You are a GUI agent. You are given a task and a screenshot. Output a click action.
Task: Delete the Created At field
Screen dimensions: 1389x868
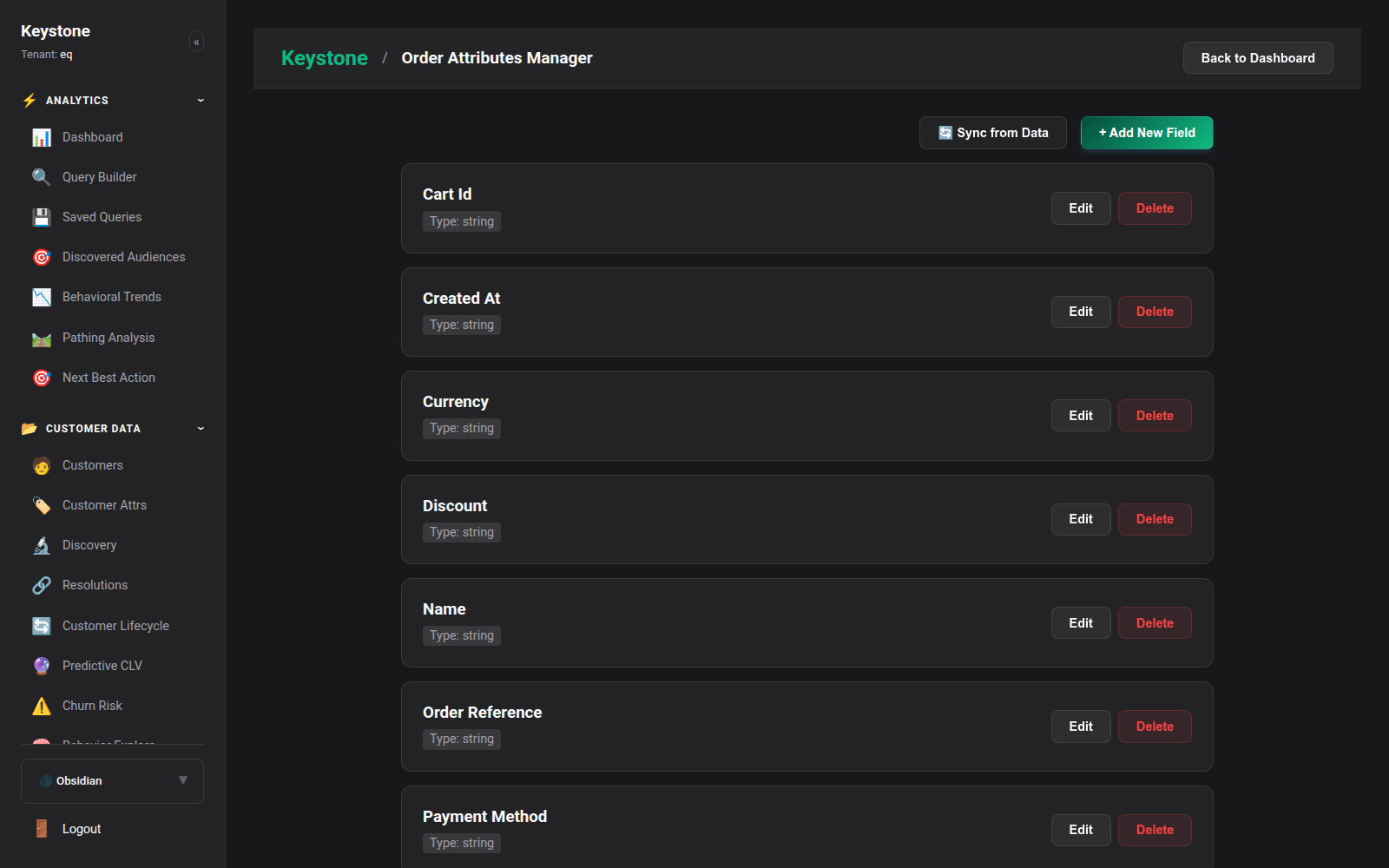(x=1155, y=312)
